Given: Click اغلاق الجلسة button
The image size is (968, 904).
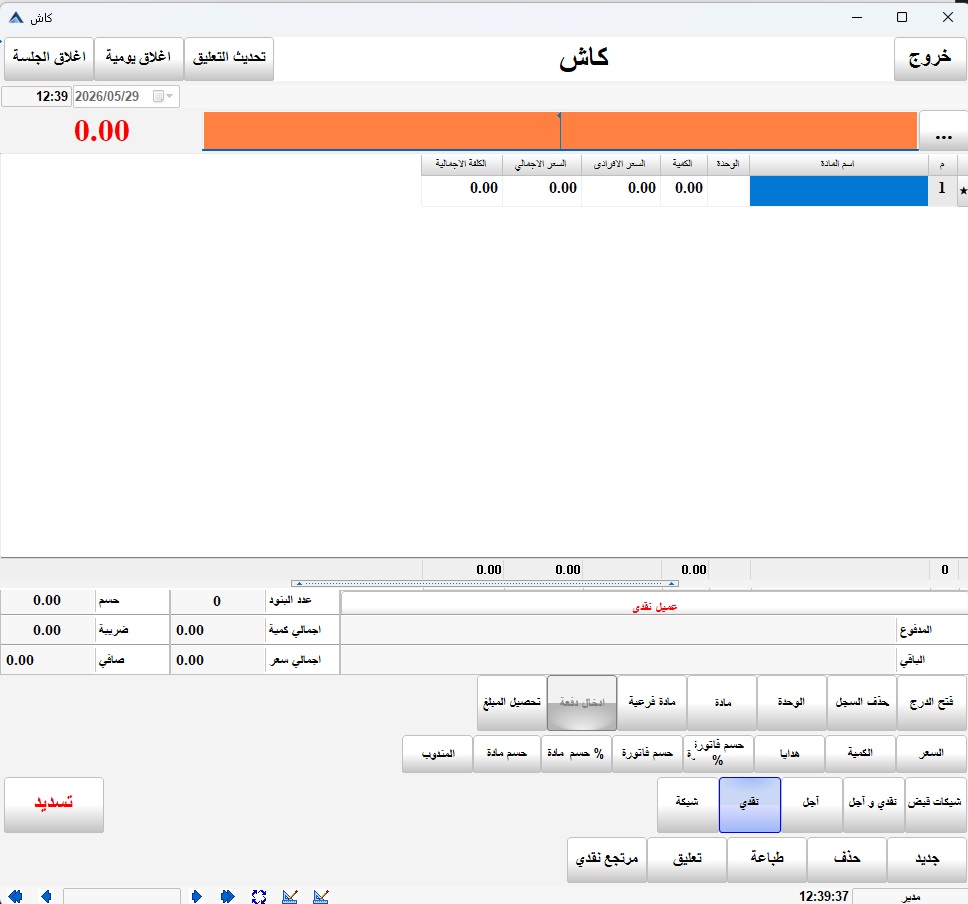Looking at the screenshot, I should [49, 59].
